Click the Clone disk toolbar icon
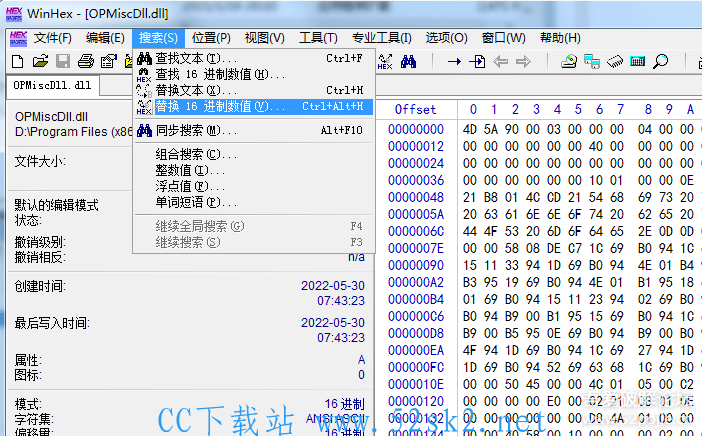This screenshot has width=702, height=436. click(592, 61)
